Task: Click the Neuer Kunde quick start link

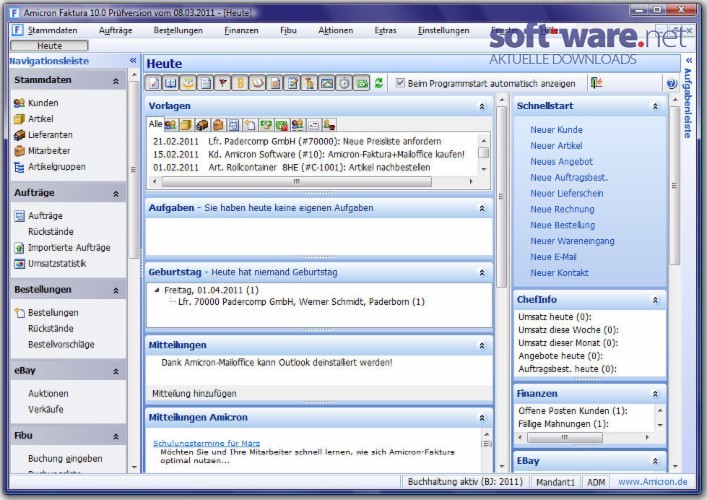Action: [556, 130]
